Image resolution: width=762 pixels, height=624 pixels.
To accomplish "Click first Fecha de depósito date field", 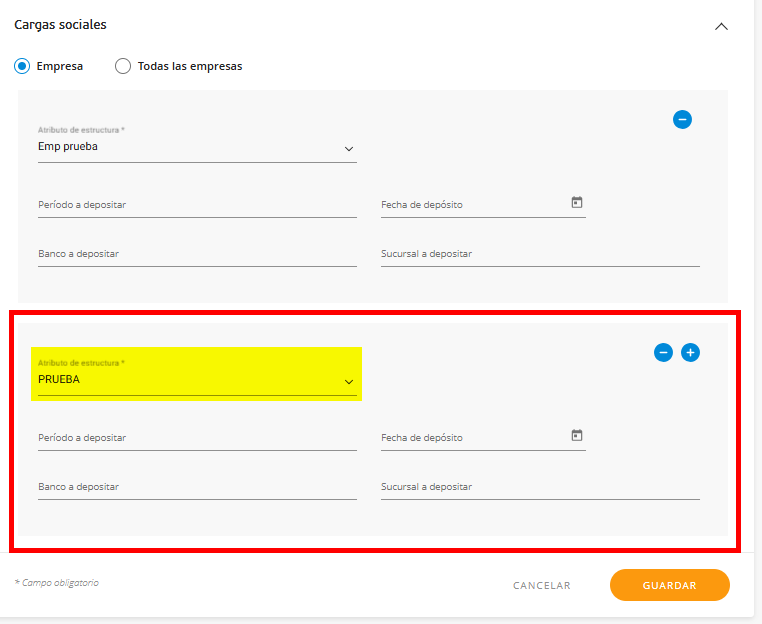I will click(470, 205).
